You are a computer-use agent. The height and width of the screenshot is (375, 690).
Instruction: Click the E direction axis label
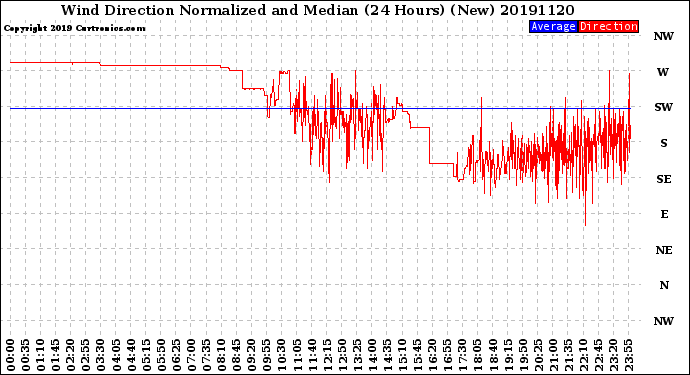[664, 214]
